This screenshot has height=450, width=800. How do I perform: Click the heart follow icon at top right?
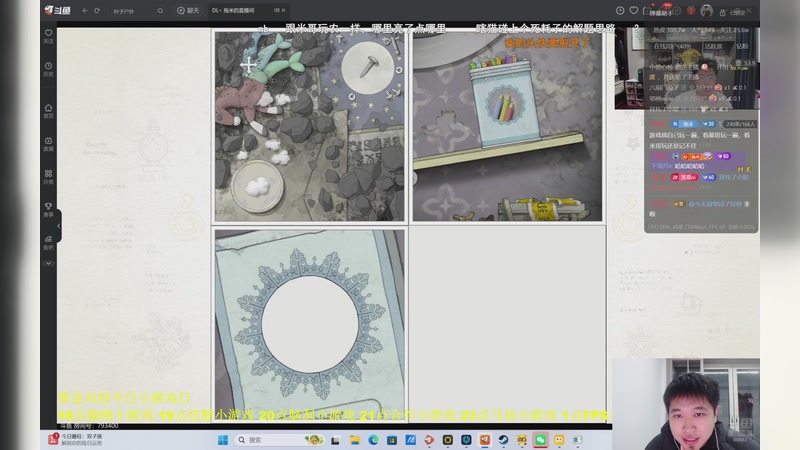(x=634, y=10)
